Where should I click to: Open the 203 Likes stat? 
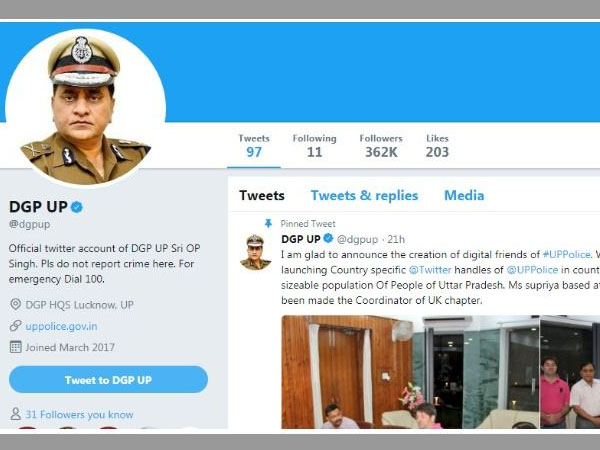437,145
